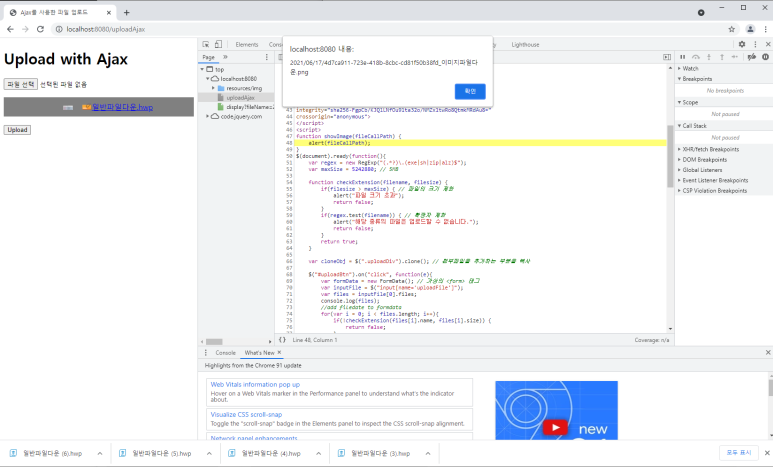Close the What's New tab

tap(279, 352)
